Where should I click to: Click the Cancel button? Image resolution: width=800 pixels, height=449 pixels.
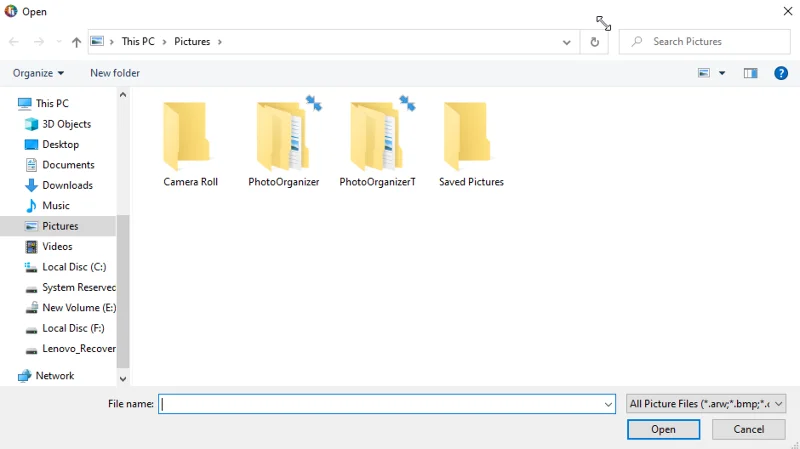[x=748, y=430]
